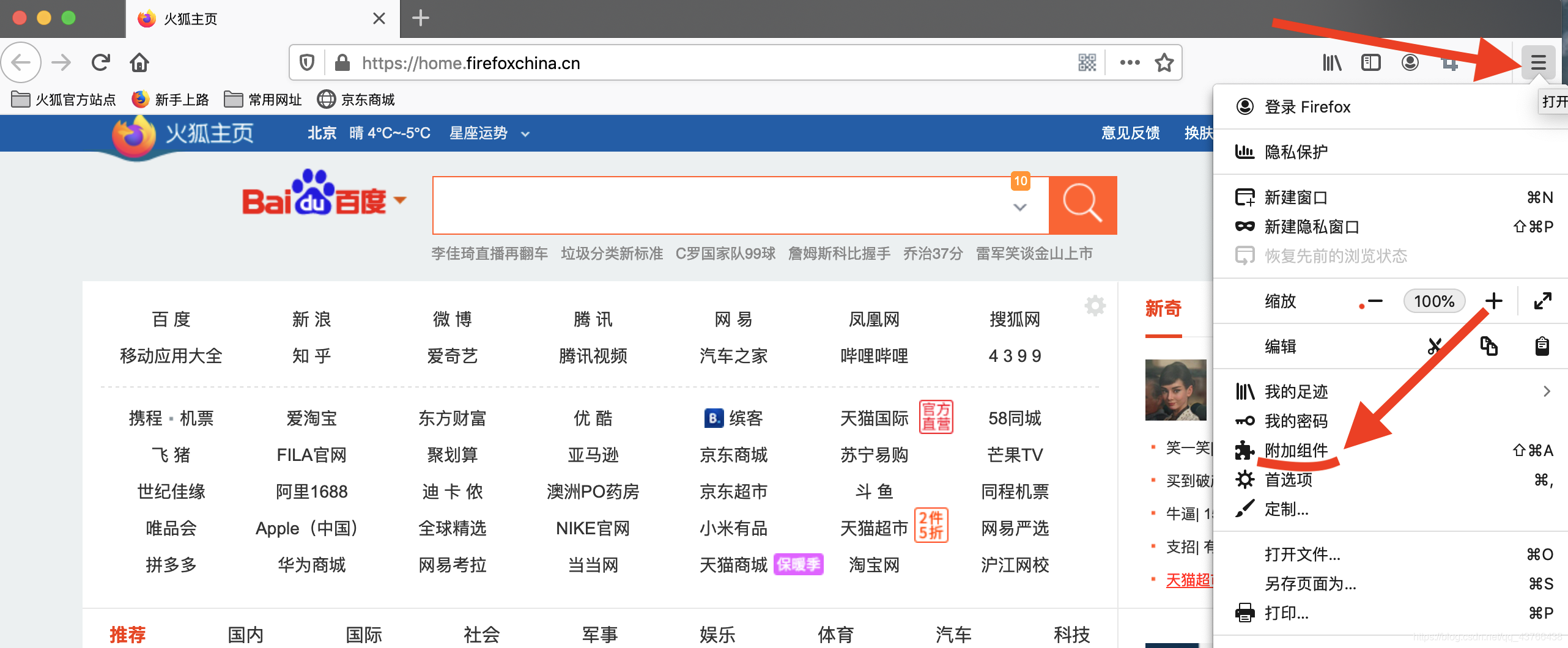Choose 另存页面为... menu entry
The width and height of the screenshot is (1568, 648).
1391,584
